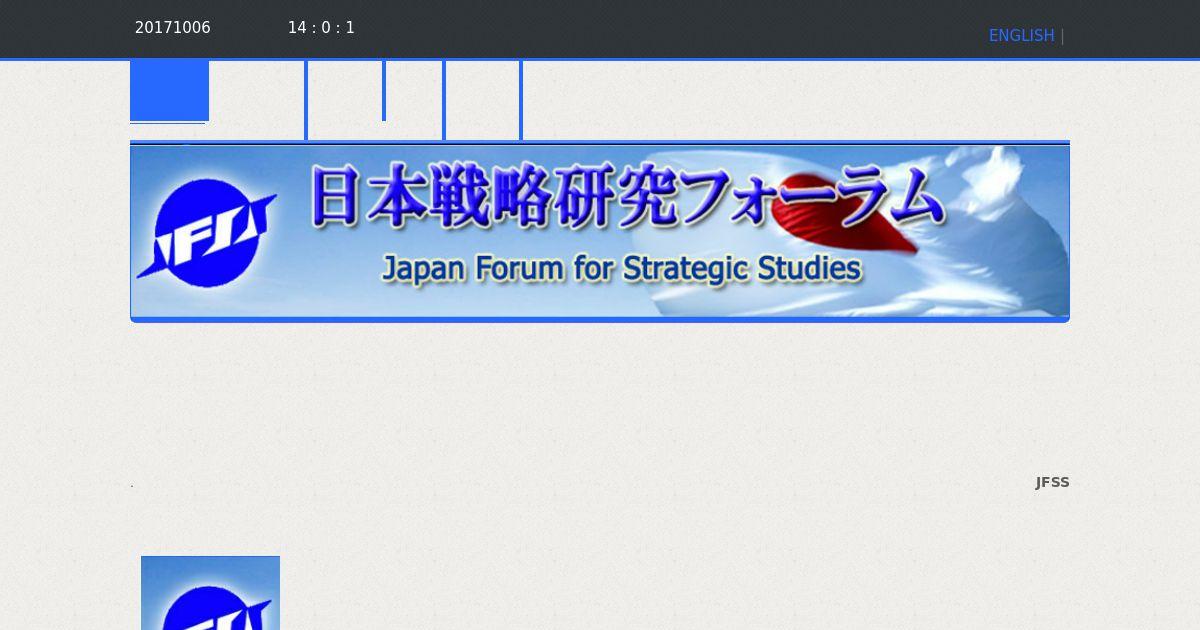Click the Japan Forum for Strategic Studies banner
The image size is (1200, 630).
pos(600,232)
